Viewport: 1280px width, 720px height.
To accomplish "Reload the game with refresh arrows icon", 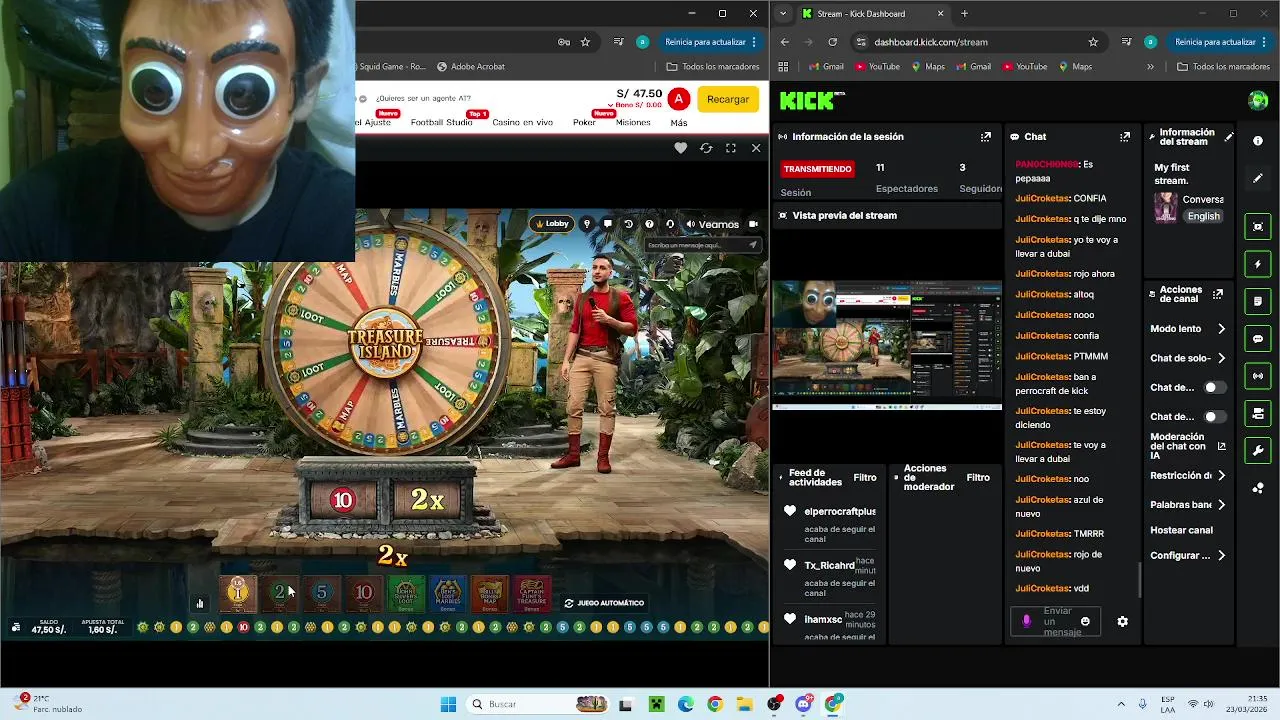I will 706,148.
